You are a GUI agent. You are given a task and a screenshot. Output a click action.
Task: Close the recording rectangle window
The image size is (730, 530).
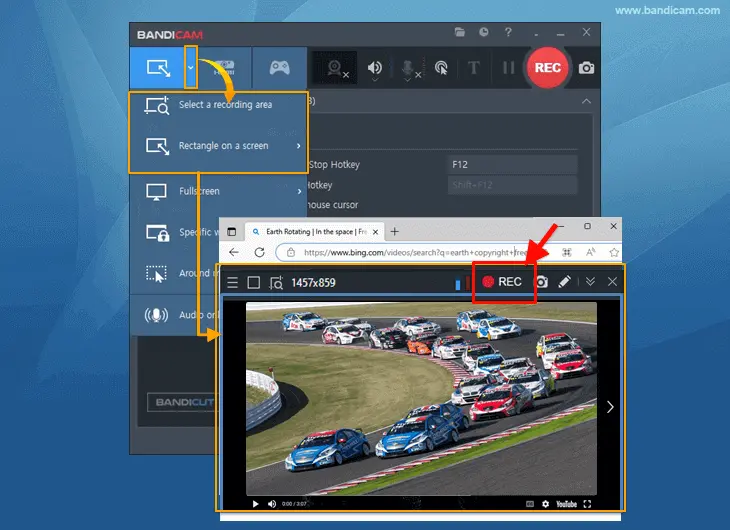coord(612,282)
